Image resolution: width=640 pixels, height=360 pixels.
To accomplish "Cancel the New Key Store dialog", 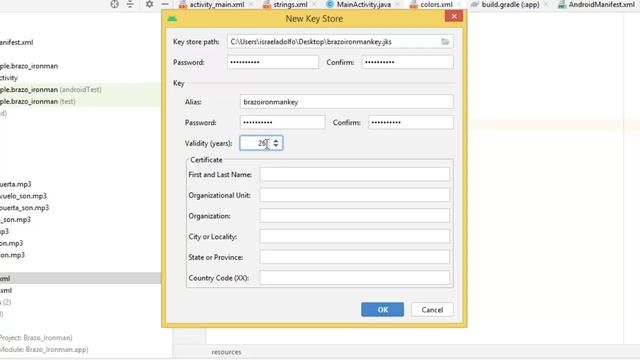I will click(x=432, y=309).
